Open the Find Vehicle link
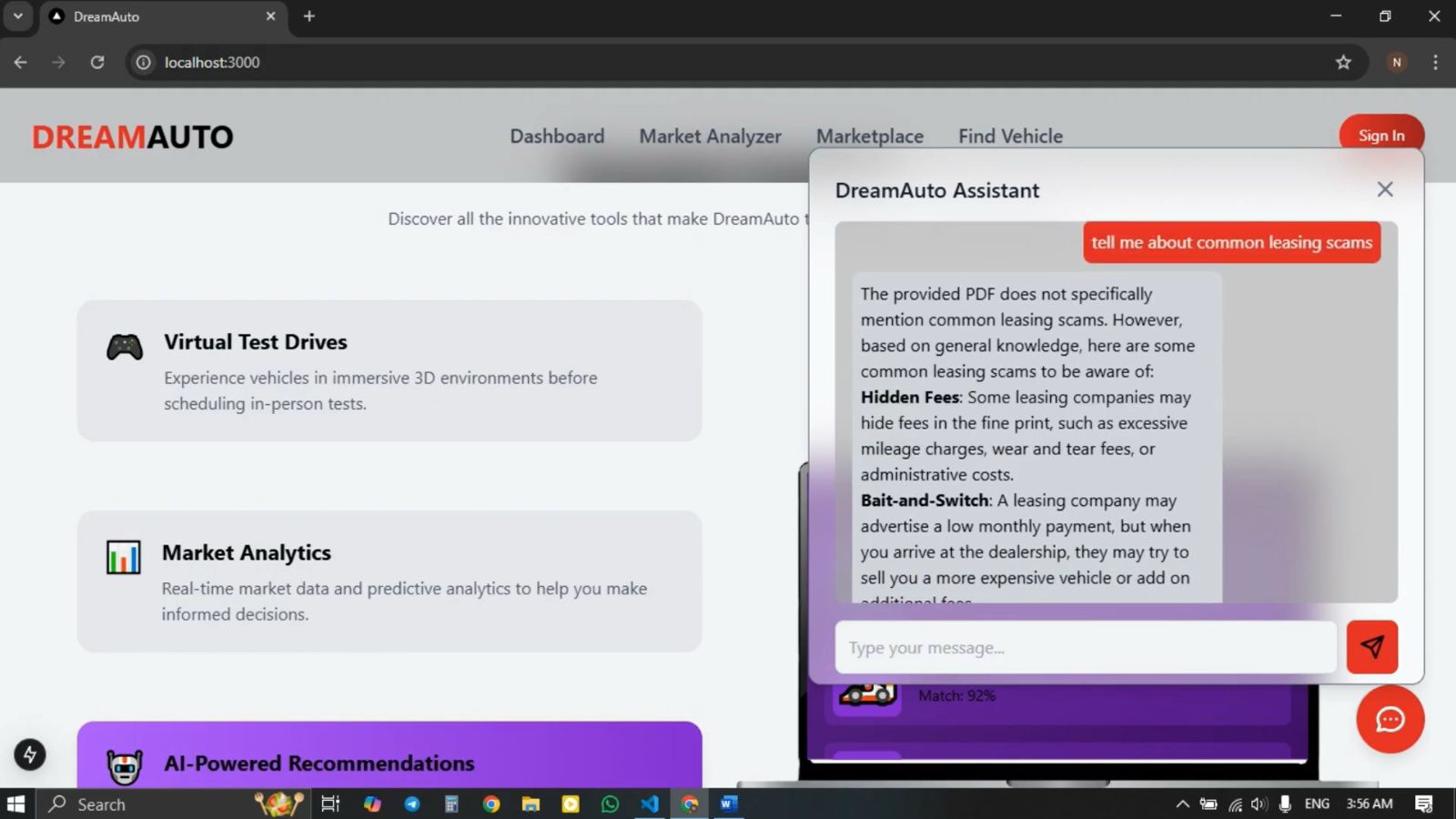The width and height of the screenshot is (1456, 819). (x=1010, y=136)
